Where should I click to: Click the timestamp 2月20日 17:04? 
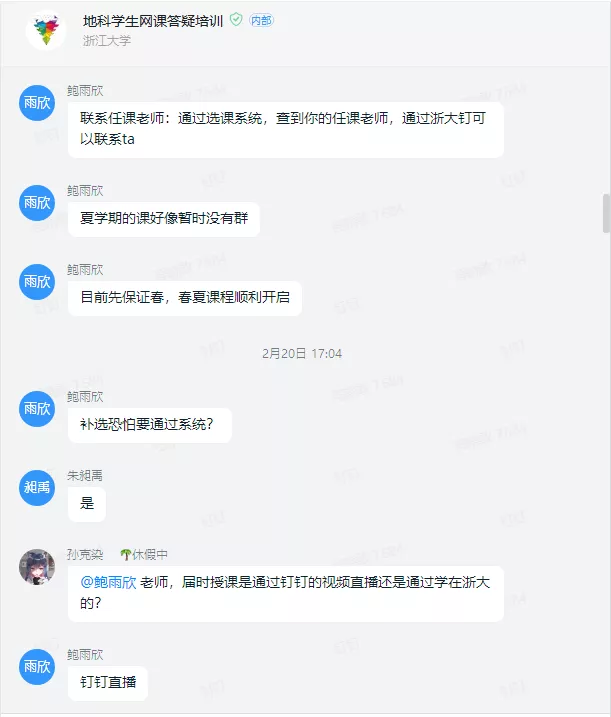[302, 353]
